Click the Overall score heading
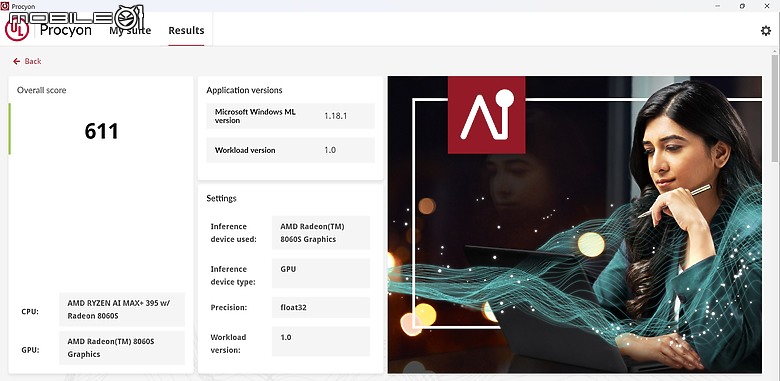780x381 pixels. click(41, 90)
